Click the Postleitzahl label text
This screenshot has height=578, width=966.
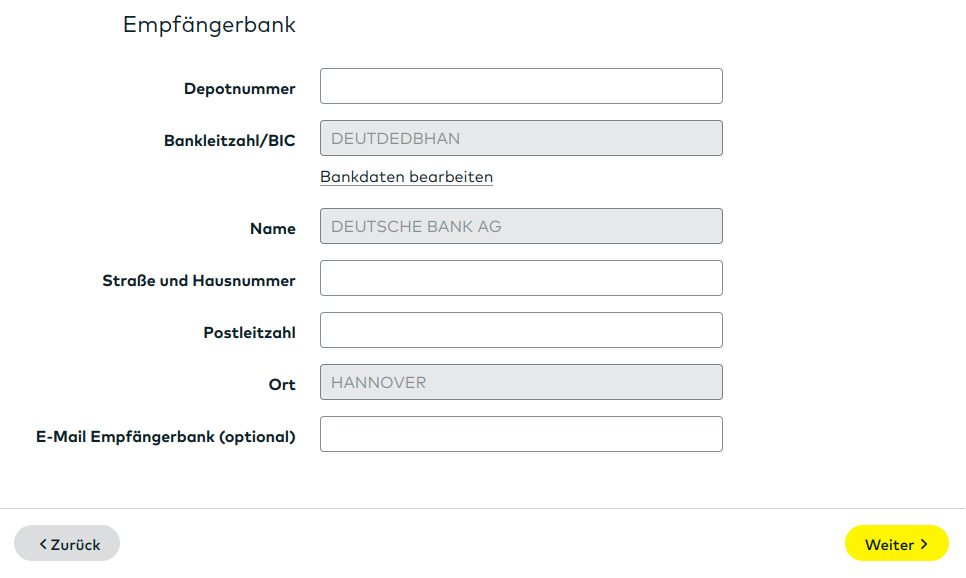249,333
